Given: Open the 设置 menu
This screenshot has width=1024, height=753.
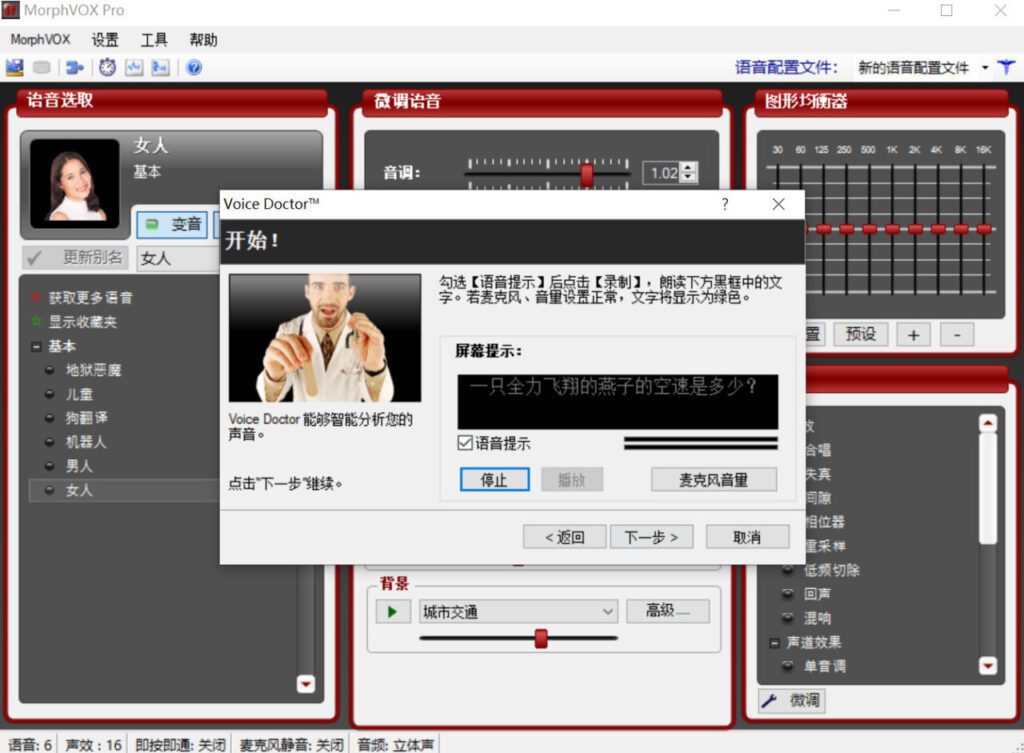Looking at the screenshot, I should tap(105, 40).
